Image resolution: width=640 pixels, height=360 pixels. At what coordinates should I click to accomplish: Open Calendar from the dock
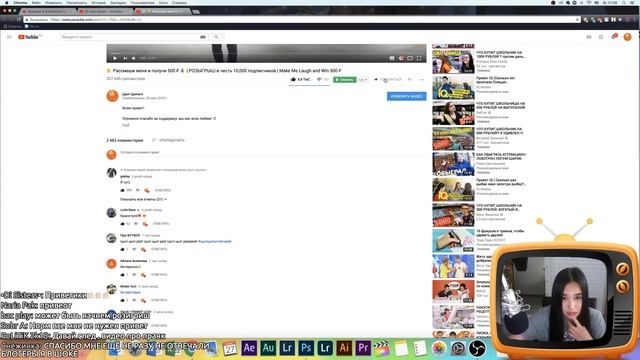click(230, 348)
